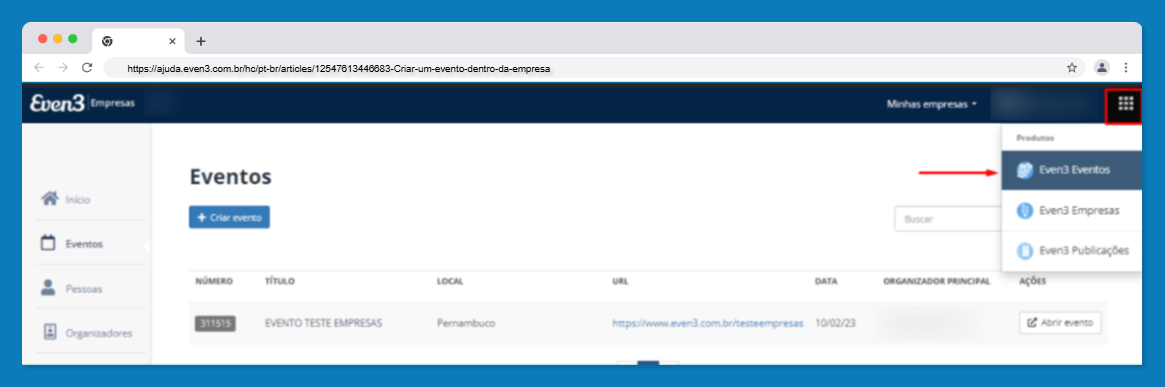
Task: Open a new browser tab
Action: tap(201, 41)
